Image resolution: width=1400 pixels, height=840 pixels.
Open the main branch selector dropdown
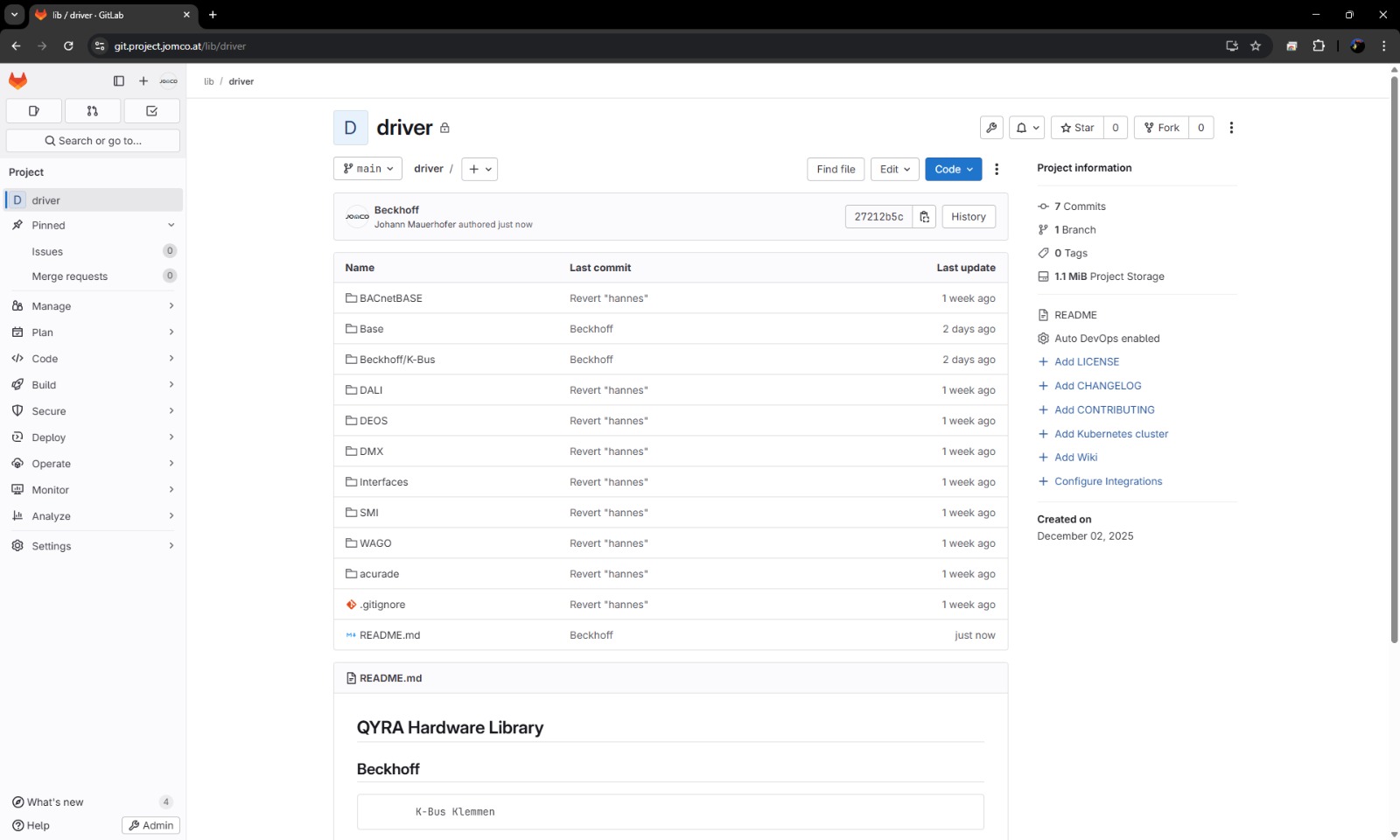tap(367, 169)
